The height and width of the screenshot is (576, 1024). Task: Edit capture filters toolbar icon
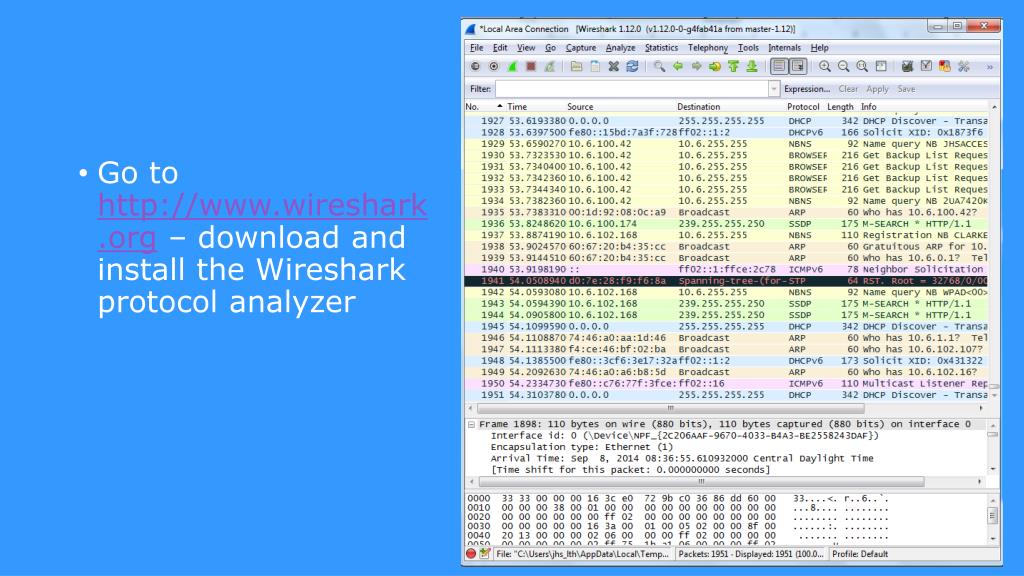point(907,67)
